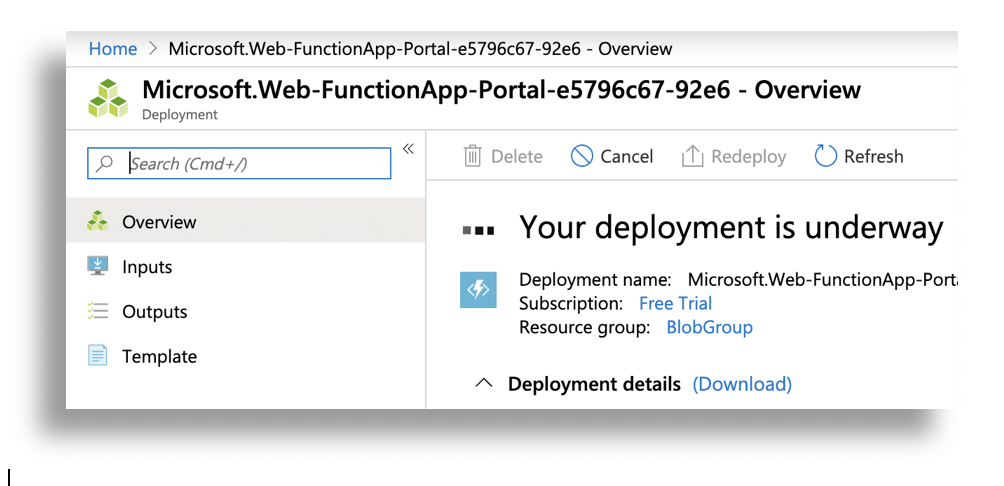
Task: Open the Free Trial subscription link
Action: coord(676,303)
